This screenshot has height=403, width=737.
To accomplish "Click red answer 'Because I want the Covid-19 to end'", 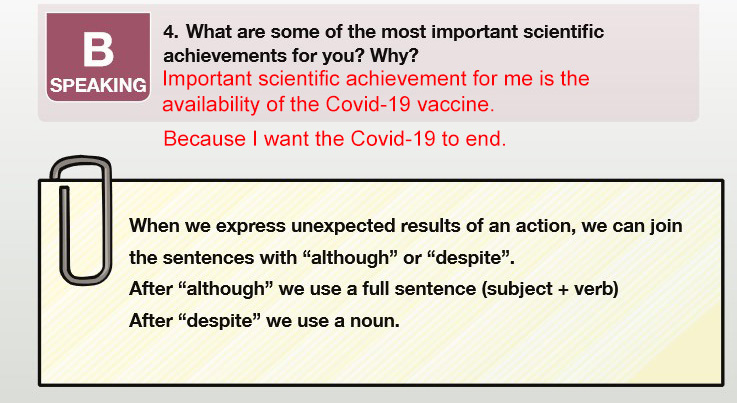I will [x=335, y=139].
